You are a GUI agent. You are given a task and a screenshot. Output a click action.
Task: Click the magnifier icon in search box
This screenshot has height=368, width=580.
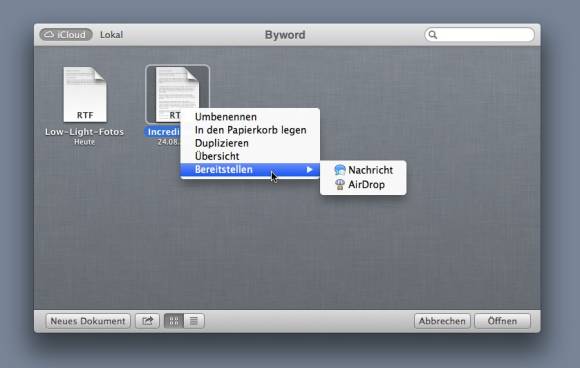point(433,35)
